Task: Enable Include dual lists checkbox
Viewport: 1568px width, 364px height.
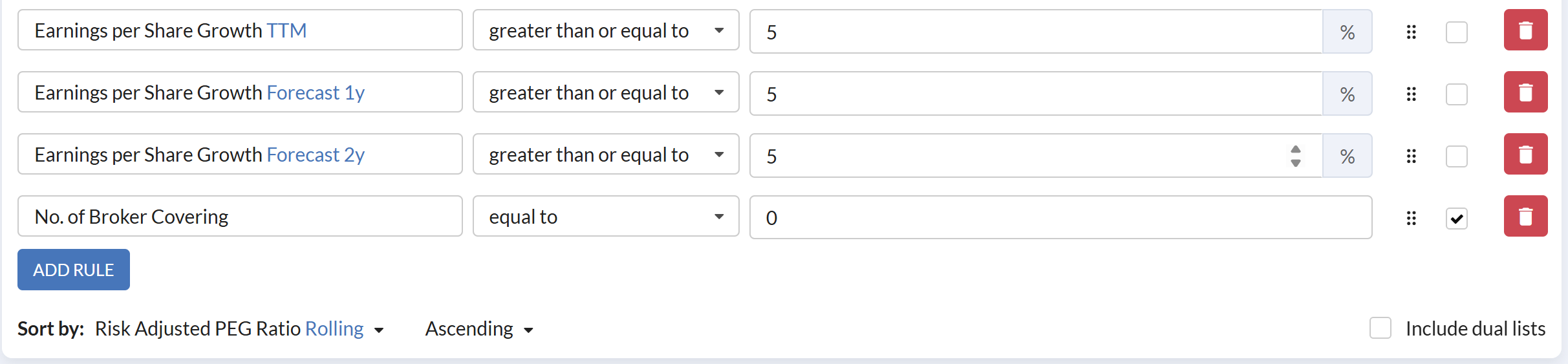Action: pyautogui.click(x=1380, y=328)
